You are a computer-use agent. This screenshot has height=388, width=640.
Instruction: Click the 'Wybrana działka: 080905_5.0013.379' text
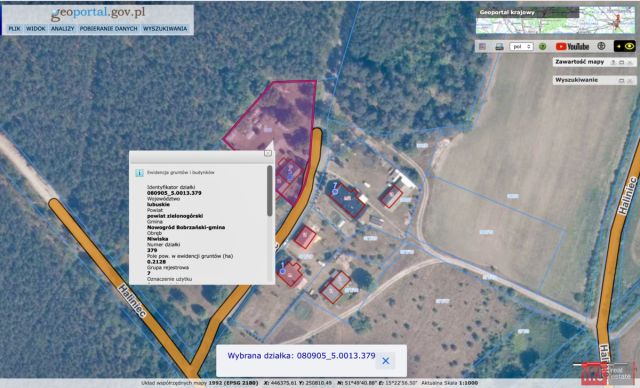click(301, 356)
